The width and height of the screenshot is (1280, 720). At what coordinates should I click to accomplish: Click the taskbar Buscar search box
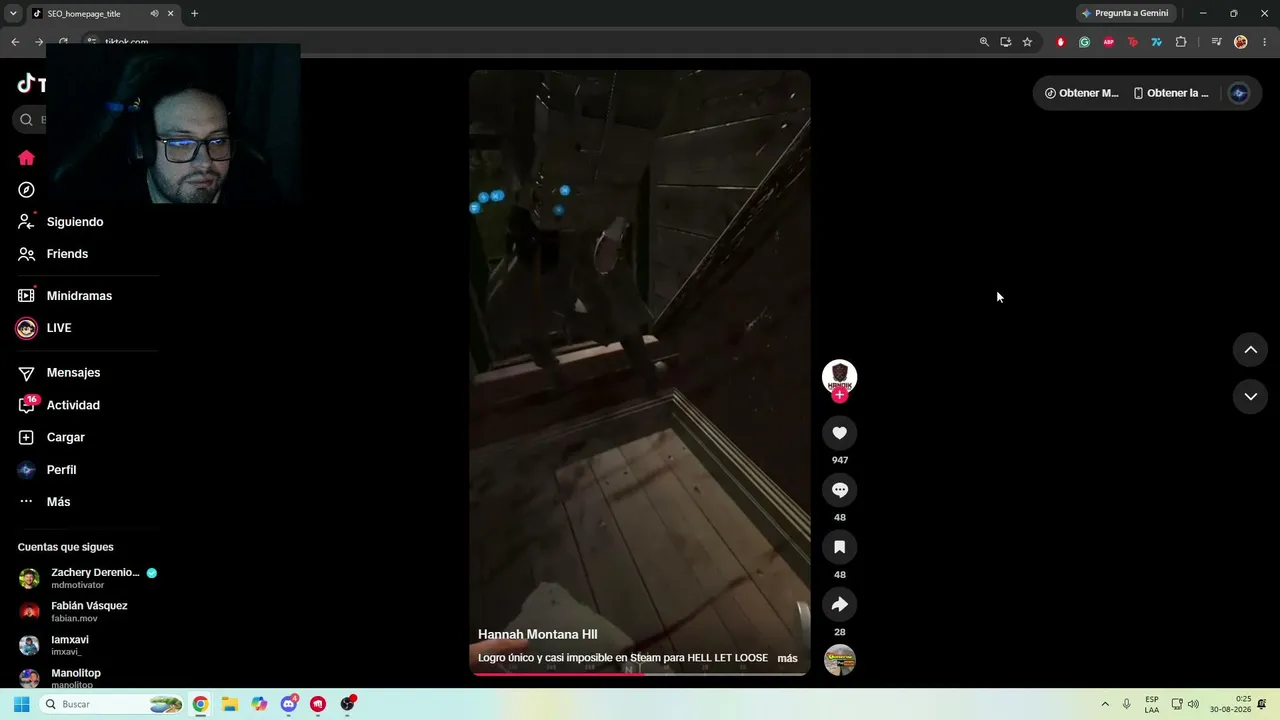coord(113,704)
